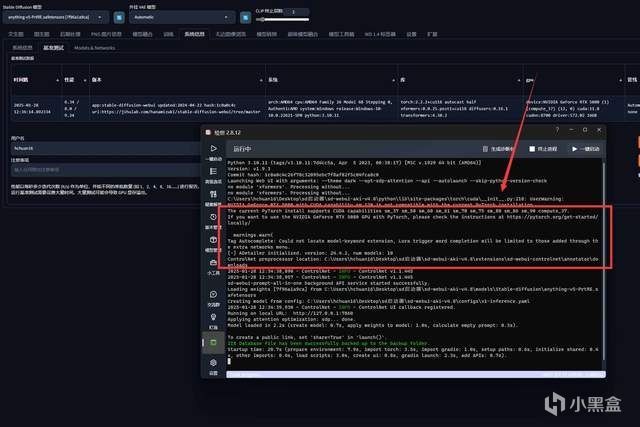Open the gear settings icon in launcher sidebar
This screenshot has width=640, height=427.
point(213,363)
